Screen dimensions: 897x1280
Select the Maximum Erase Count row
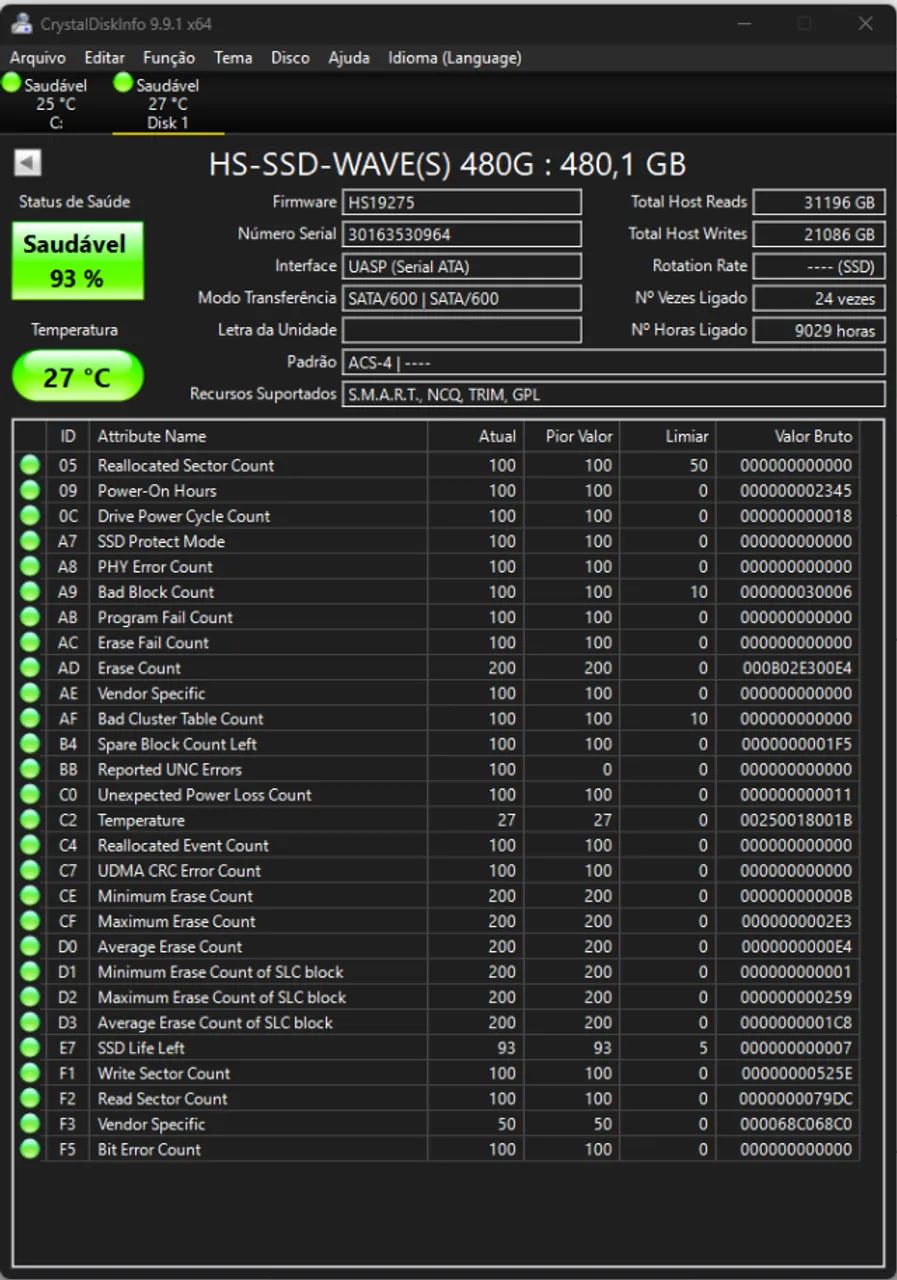(437, 921)
